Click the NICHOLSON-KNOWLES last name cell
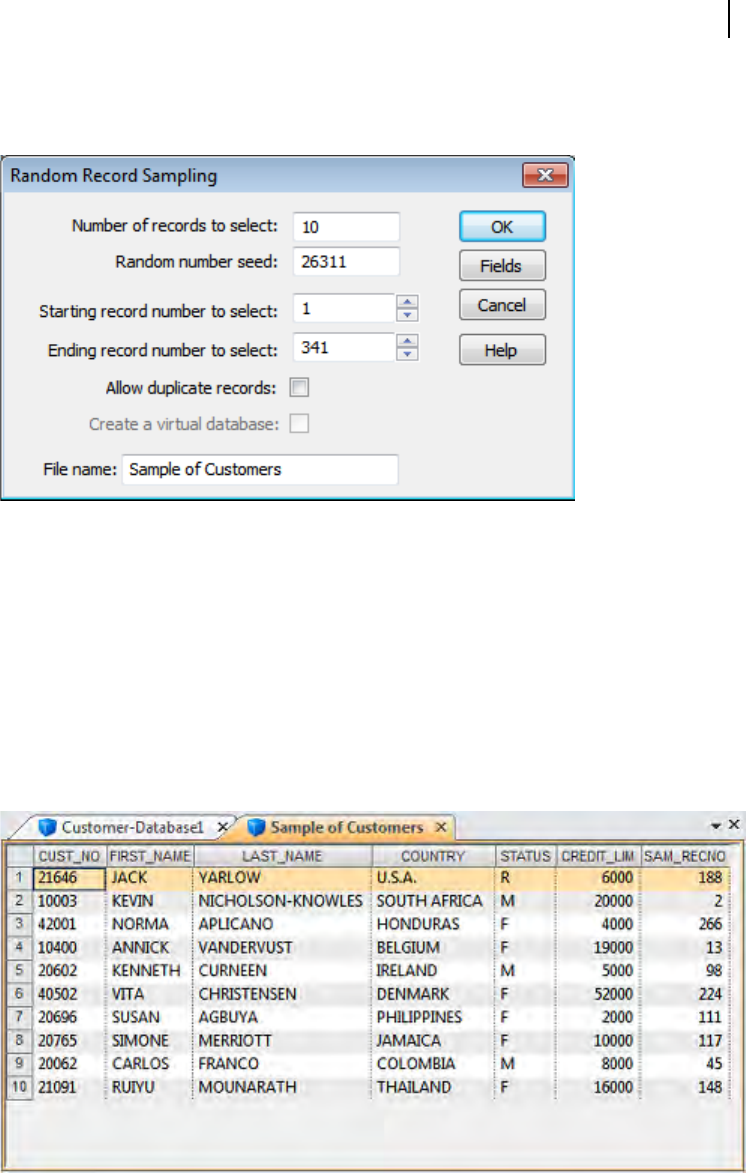 282,901
